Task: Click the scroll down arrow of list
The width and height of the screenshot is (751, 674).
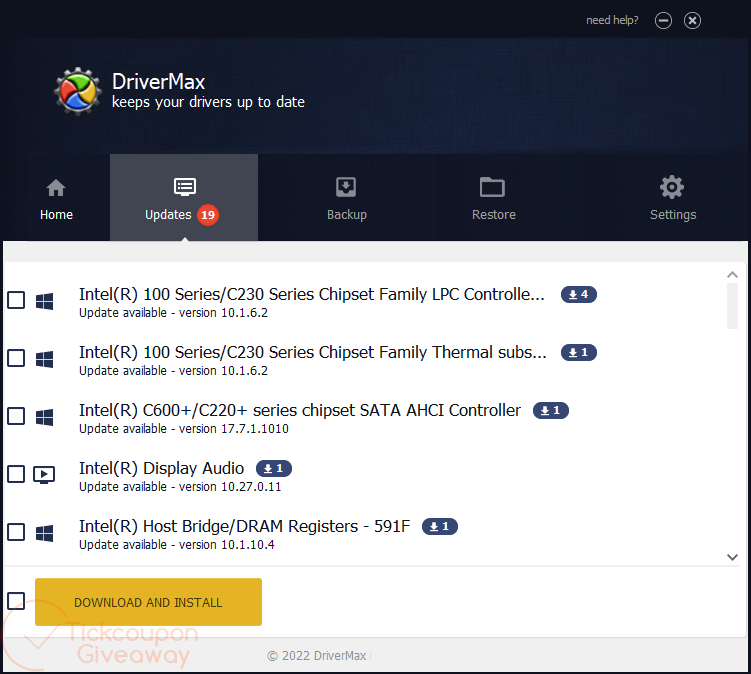Action: 732,557
